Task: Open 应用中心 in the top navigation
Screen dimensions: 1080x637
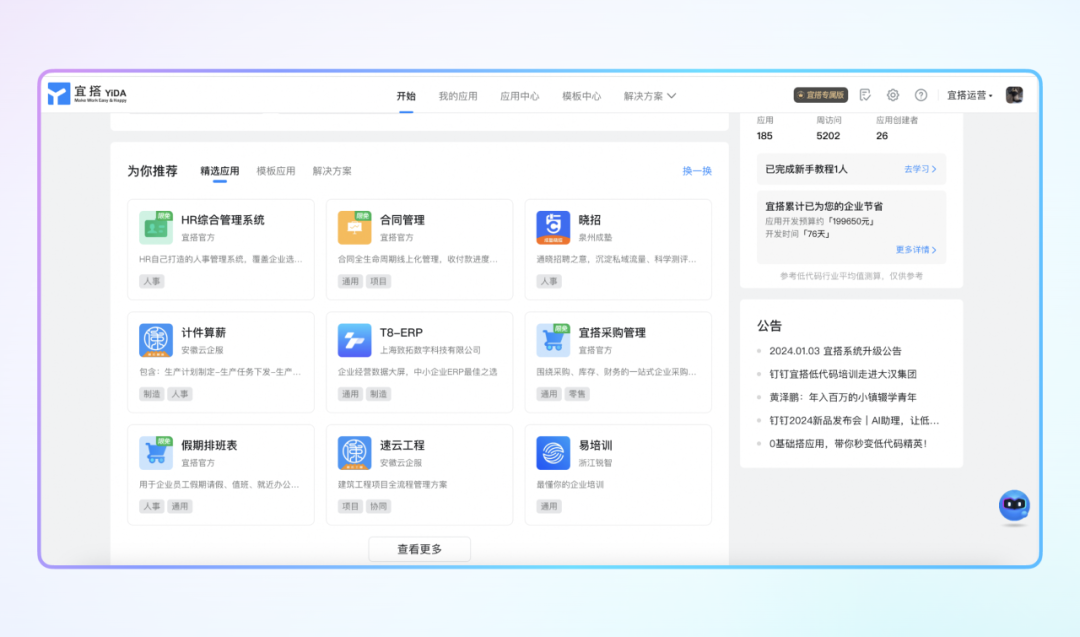Action: tap(519, 96)
